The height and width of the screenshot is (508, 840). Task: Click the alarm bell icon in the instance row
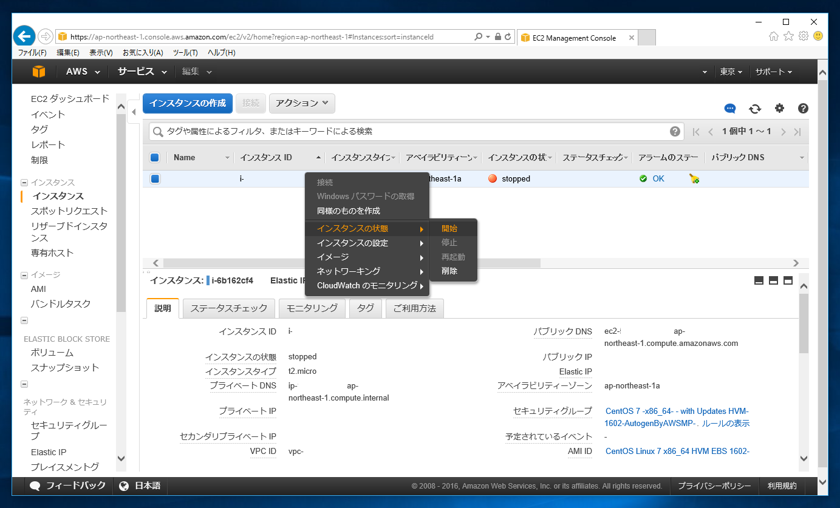click(694, 178)
